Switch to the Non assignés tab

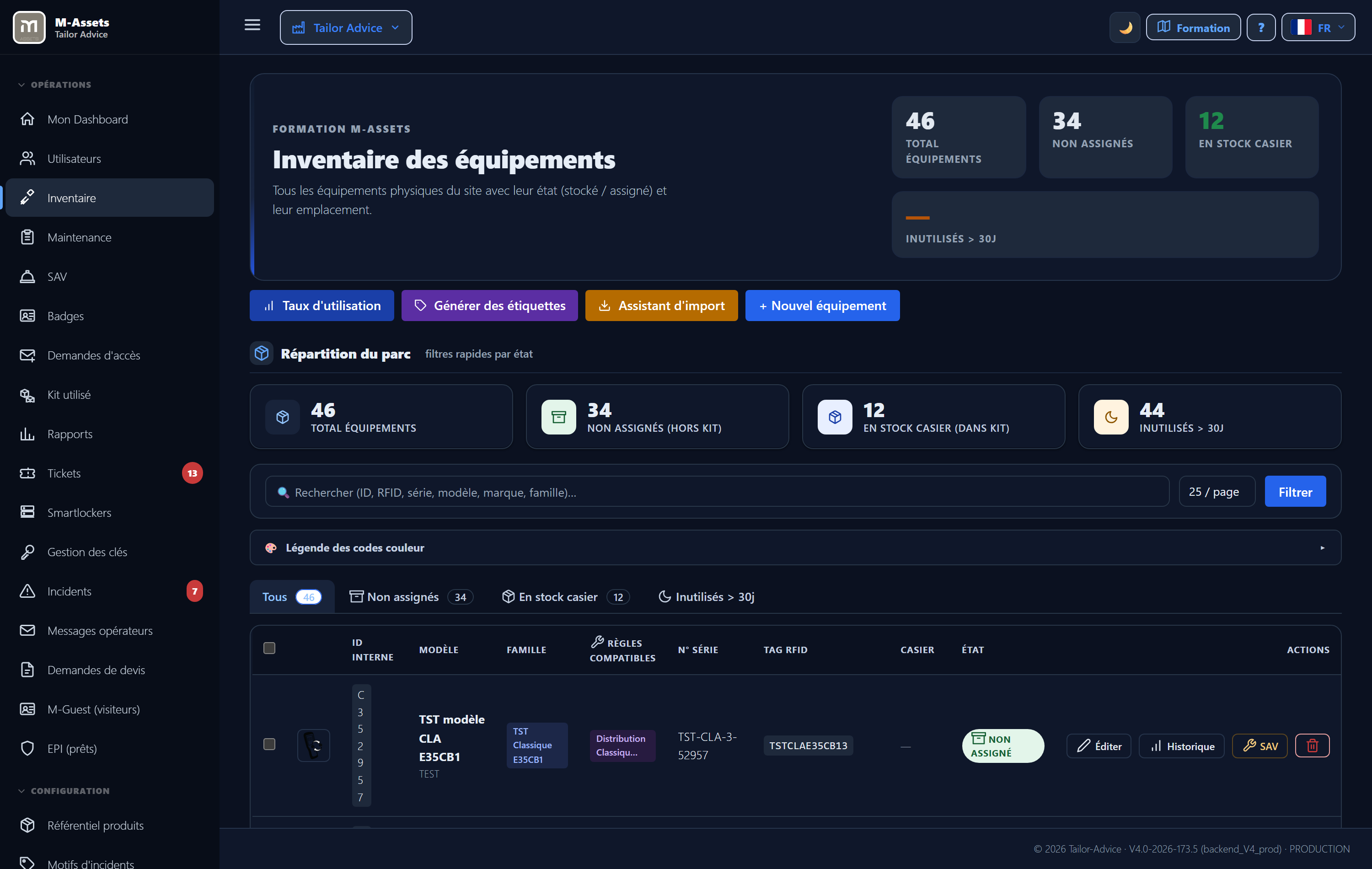pos(411,596)
